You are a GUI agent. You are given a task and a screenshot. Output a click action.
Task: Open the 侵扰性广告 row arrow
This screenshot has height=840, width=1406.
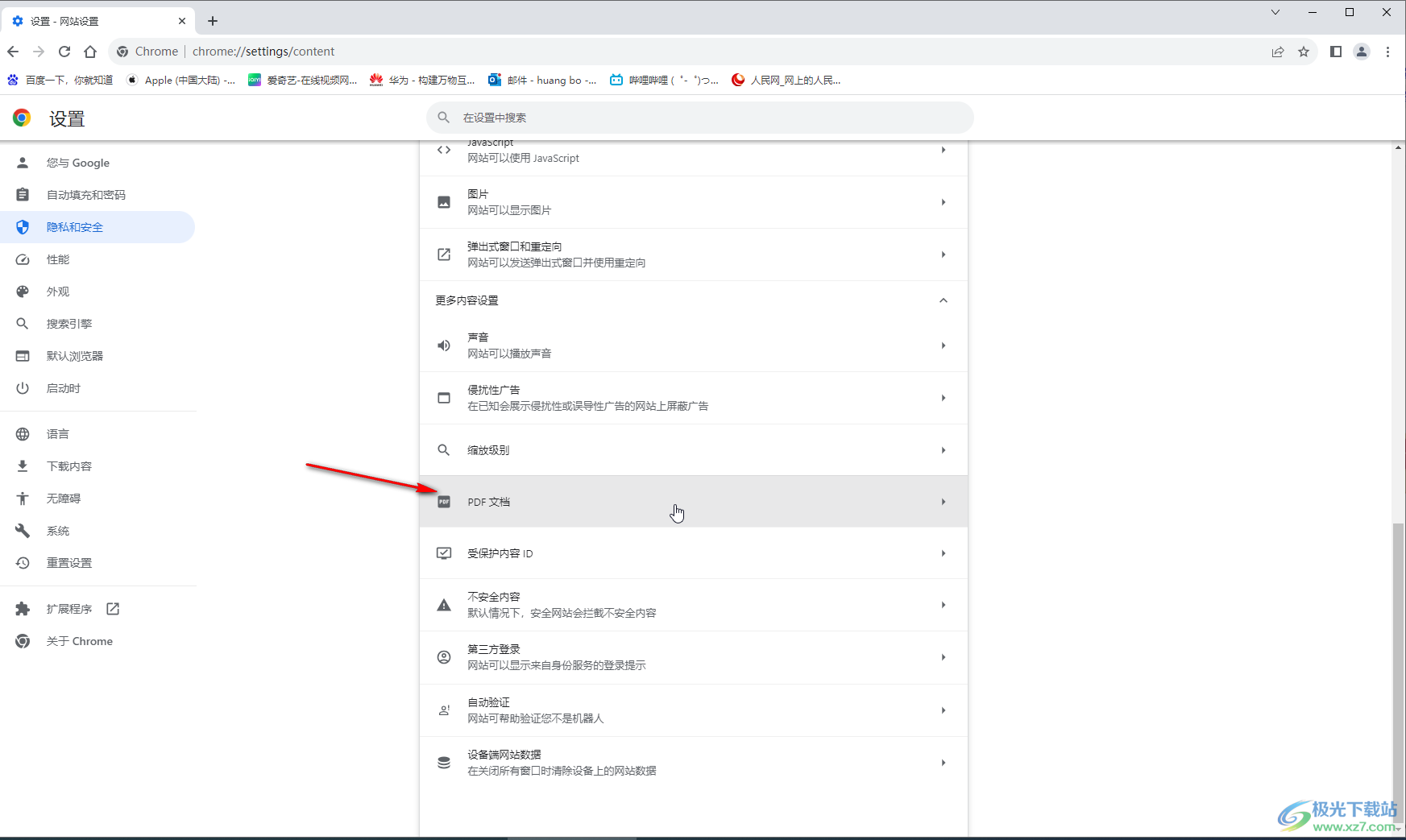(944, 398)
